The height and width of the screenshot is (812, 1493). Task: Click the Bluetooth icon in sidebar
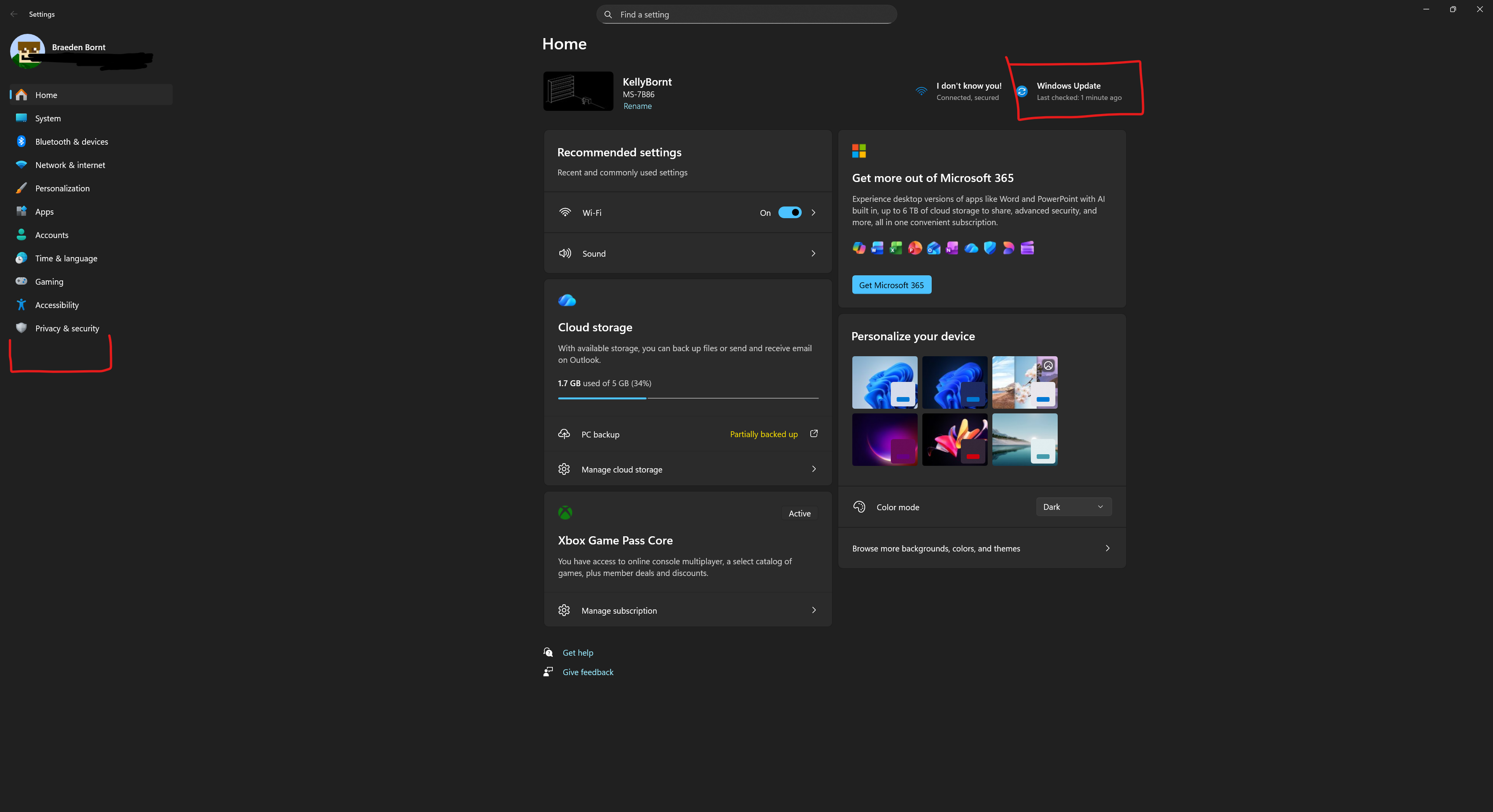[x=21, y=142]
